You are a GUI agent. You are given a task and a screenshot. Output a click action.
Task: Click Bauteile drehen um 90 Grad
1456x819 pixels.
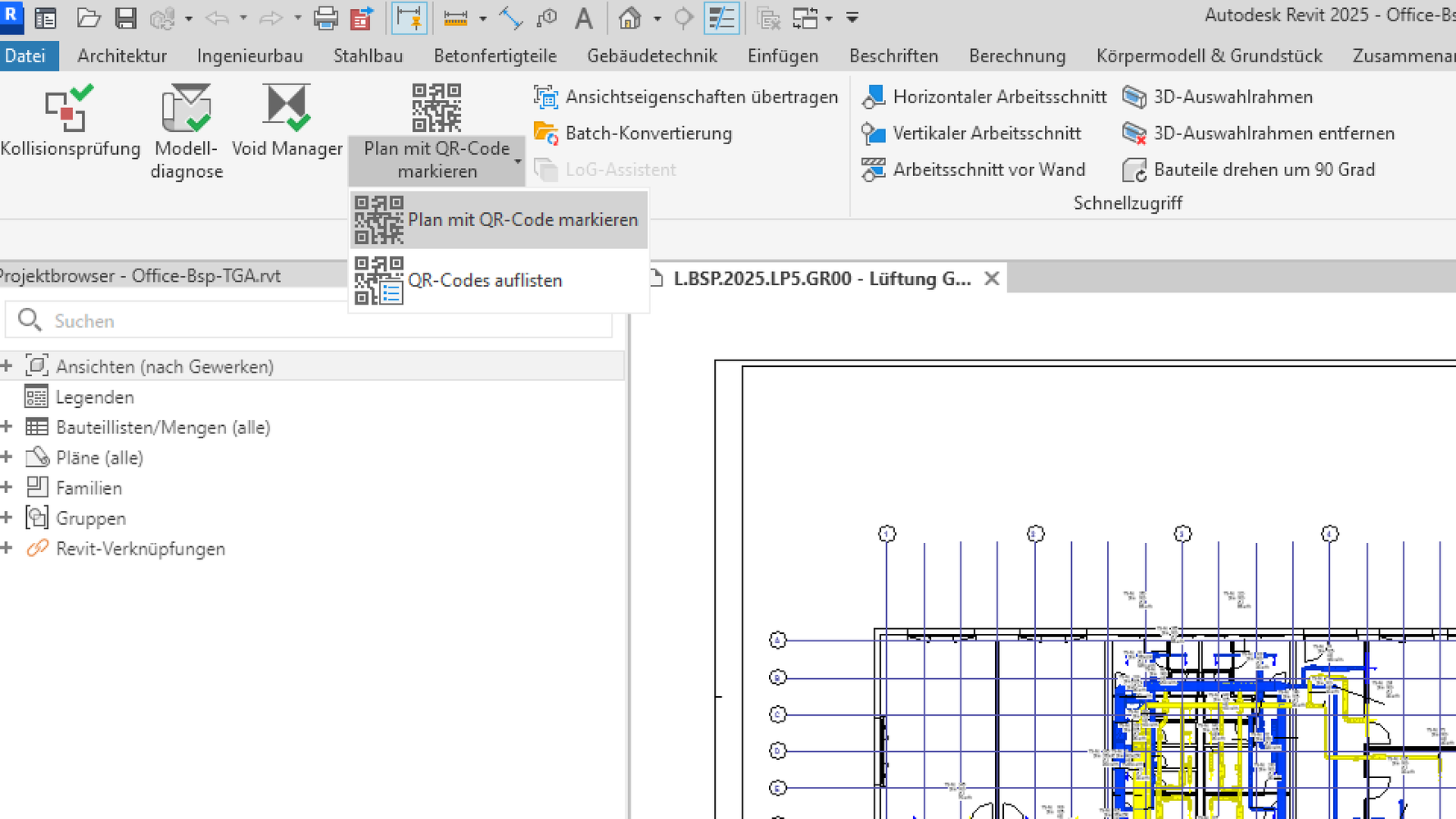tap(1249, 170)
